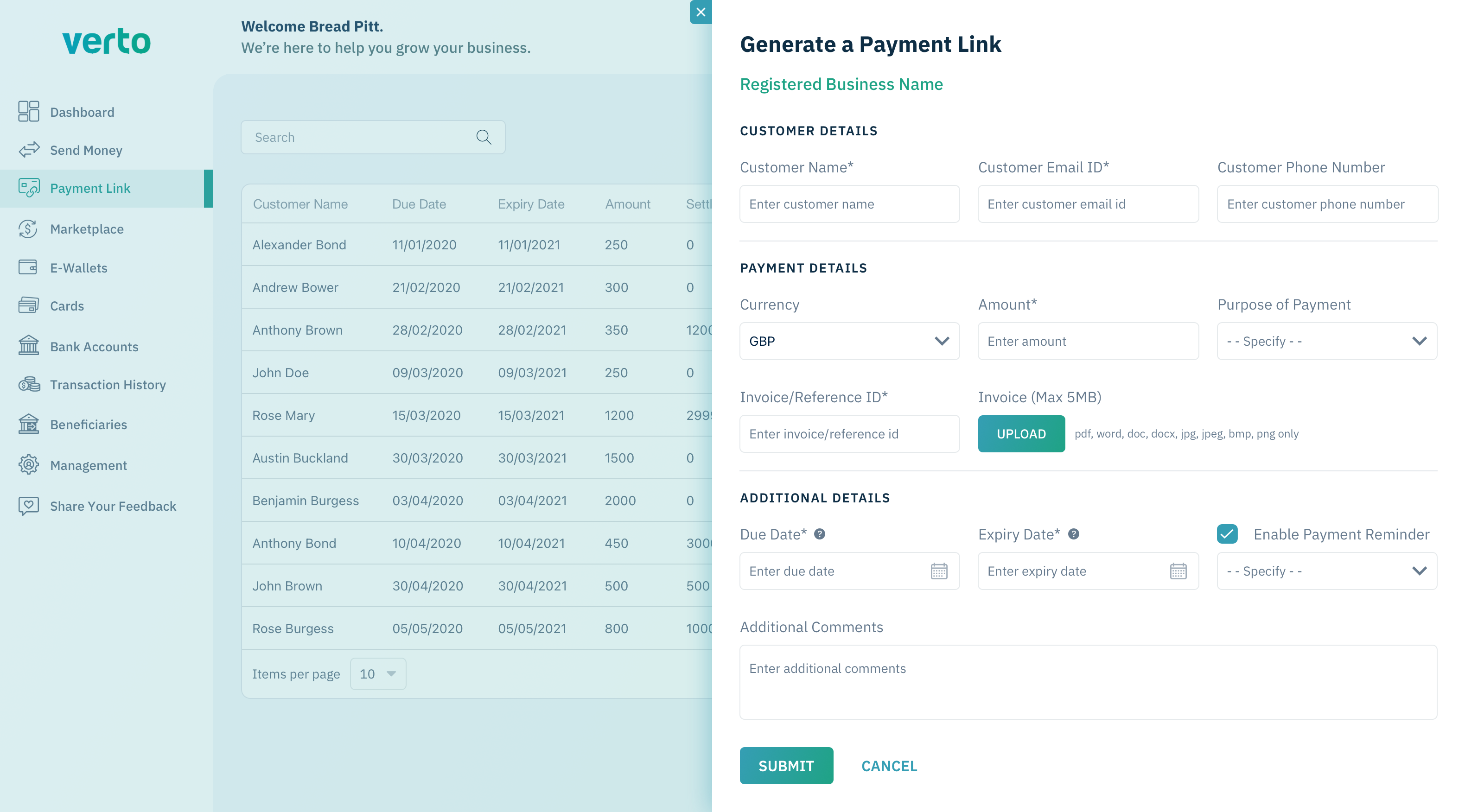Click the Management gear icon
1465x812 pixels.
click(28, 464)
